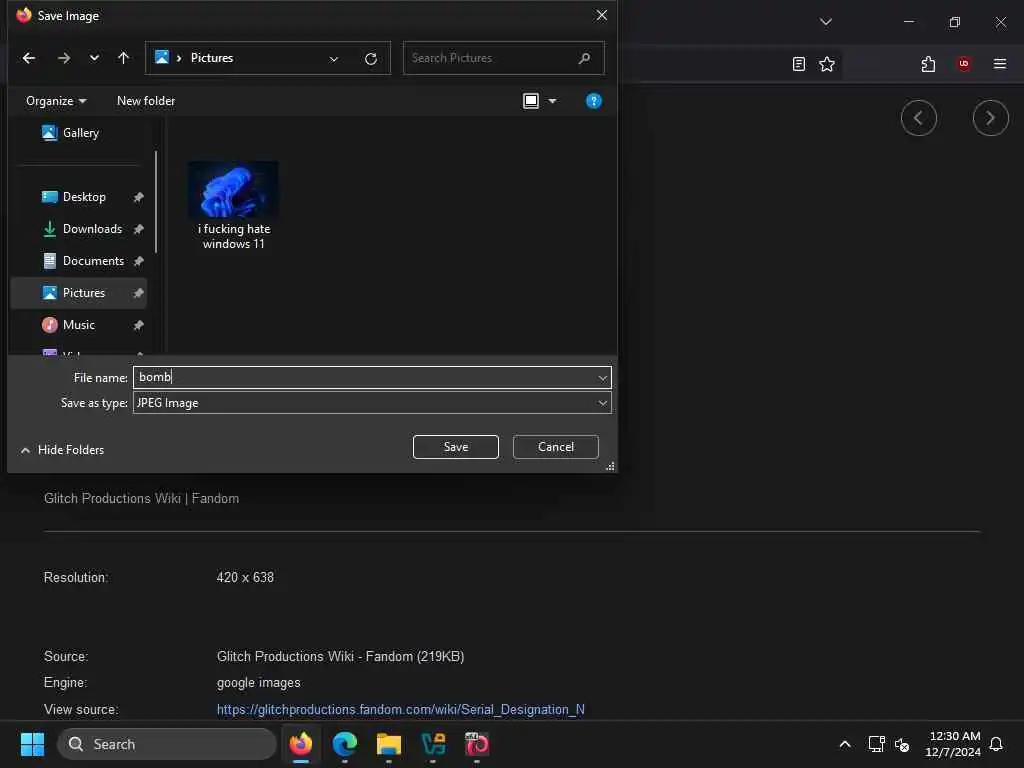Bookmark page with star icon

[827, 64]
